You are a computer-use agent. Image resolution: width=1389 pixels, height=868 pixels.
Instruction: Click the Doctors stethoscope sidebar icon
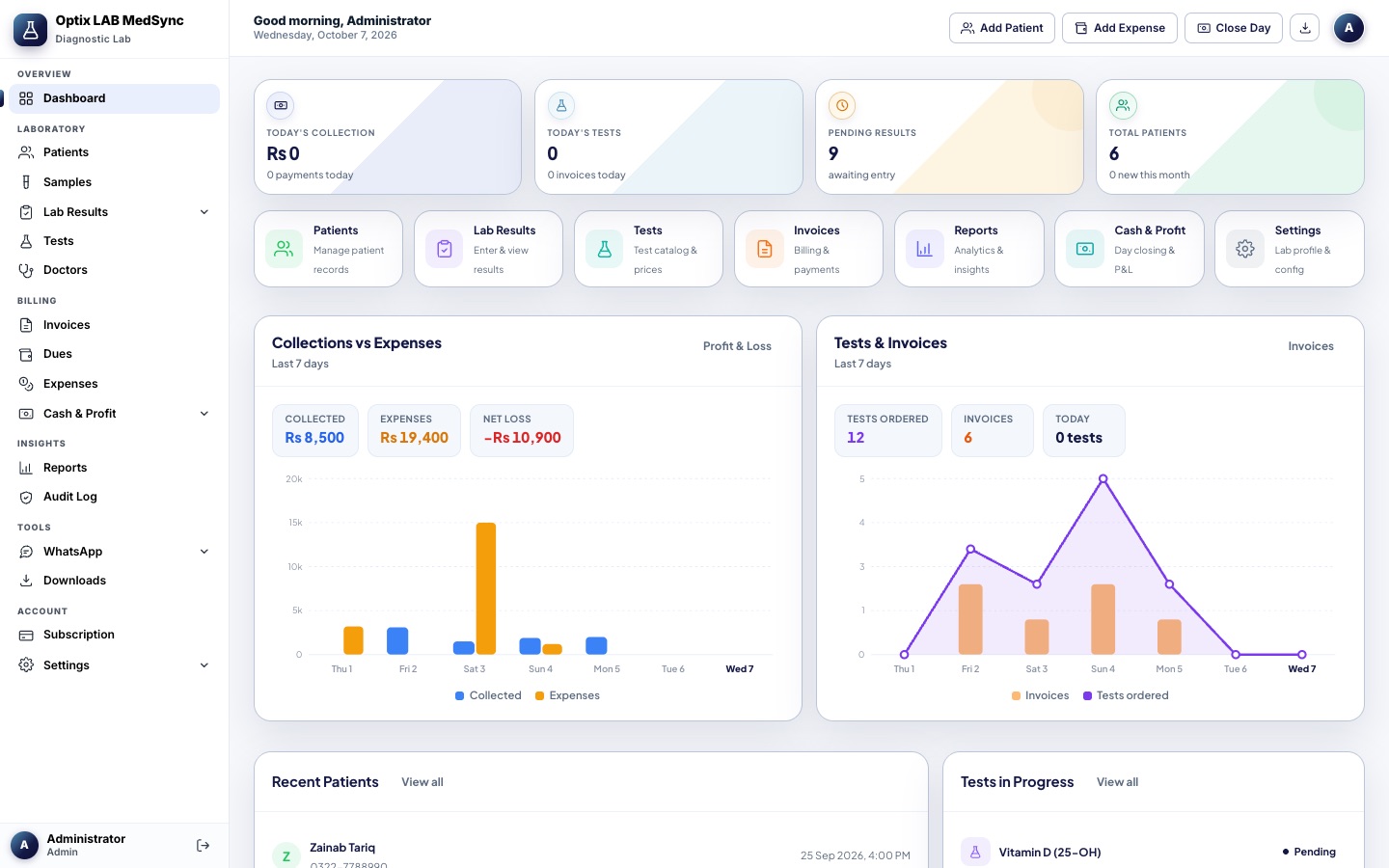(26, 270)
